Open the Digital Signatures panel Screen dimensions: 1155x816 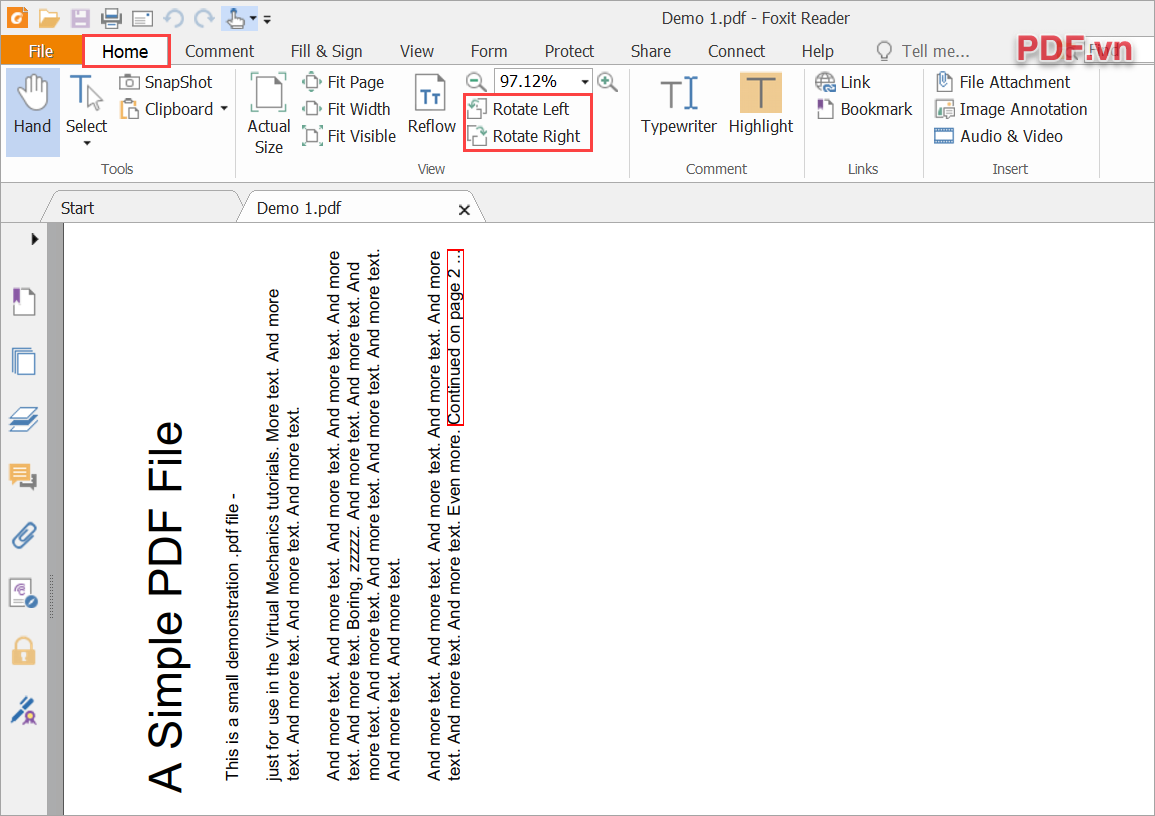(x=24, y=710)
